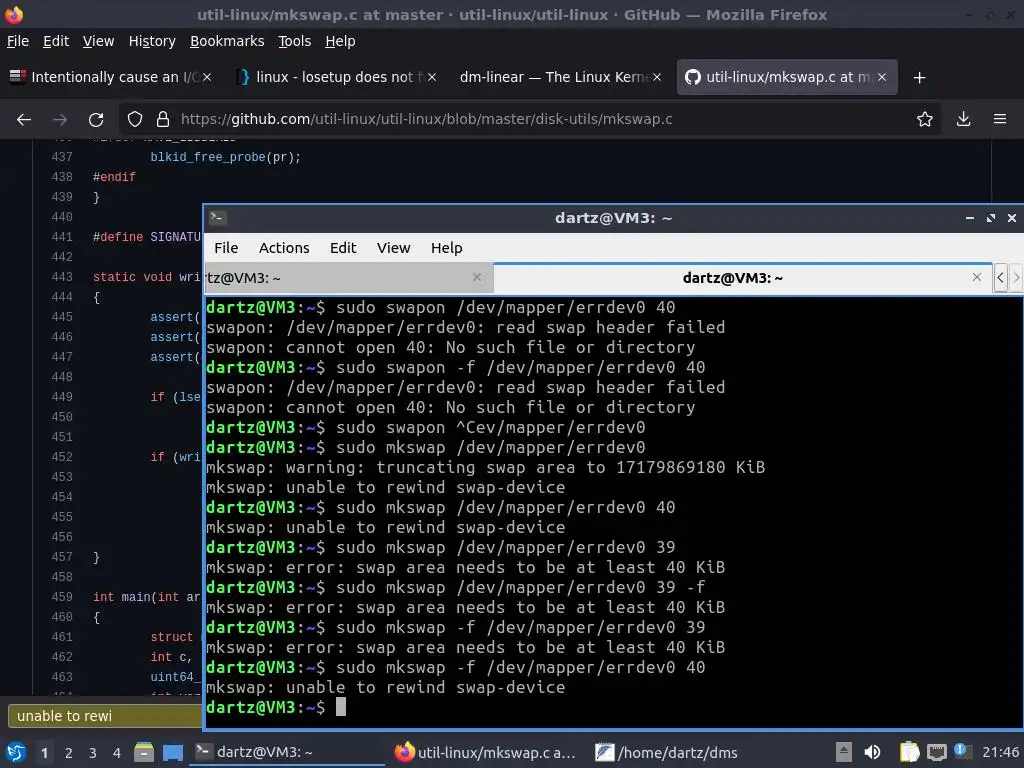Click line number 459 in GitHub code
Image resolution: width=1024 pixels, height=768 pixels.
coord(62,597)
